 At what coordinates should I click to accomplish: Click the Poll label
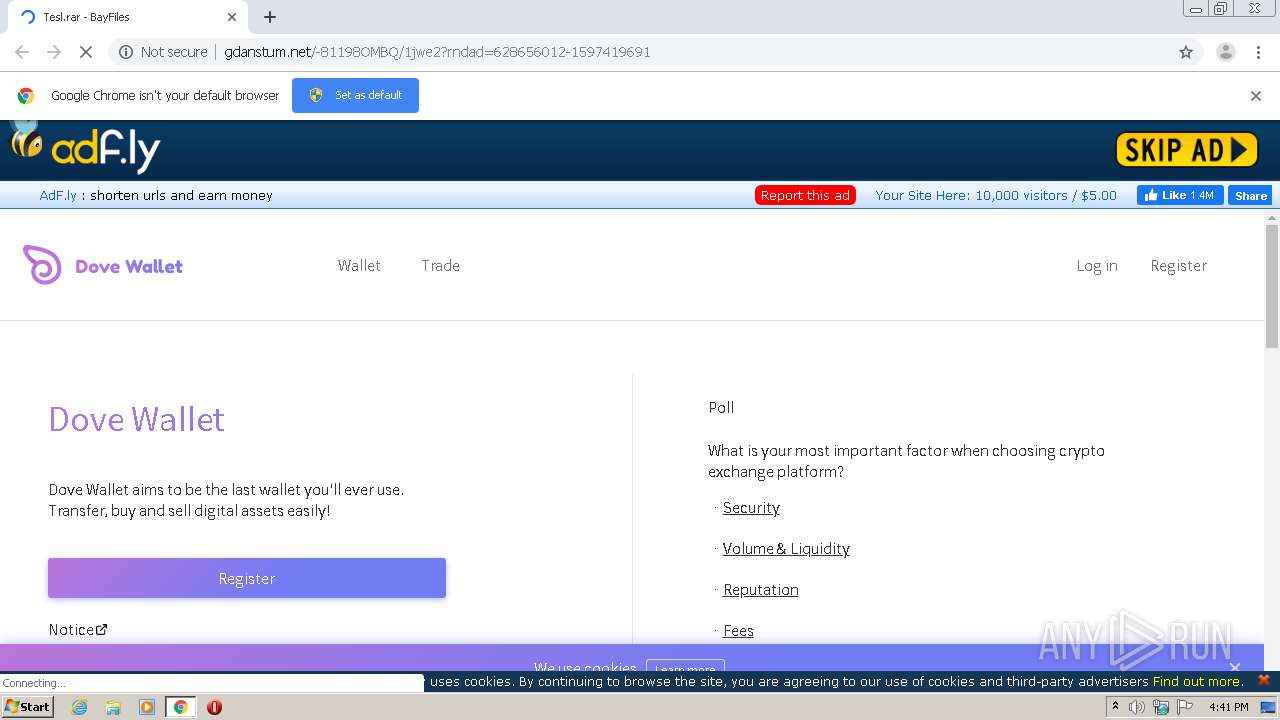click(x=721, y=407)
